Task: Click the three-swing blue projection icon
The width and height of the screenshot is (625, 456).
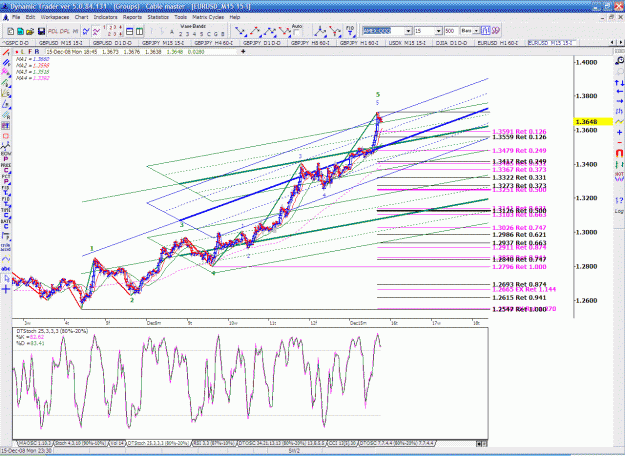Action: coord(269,31)
